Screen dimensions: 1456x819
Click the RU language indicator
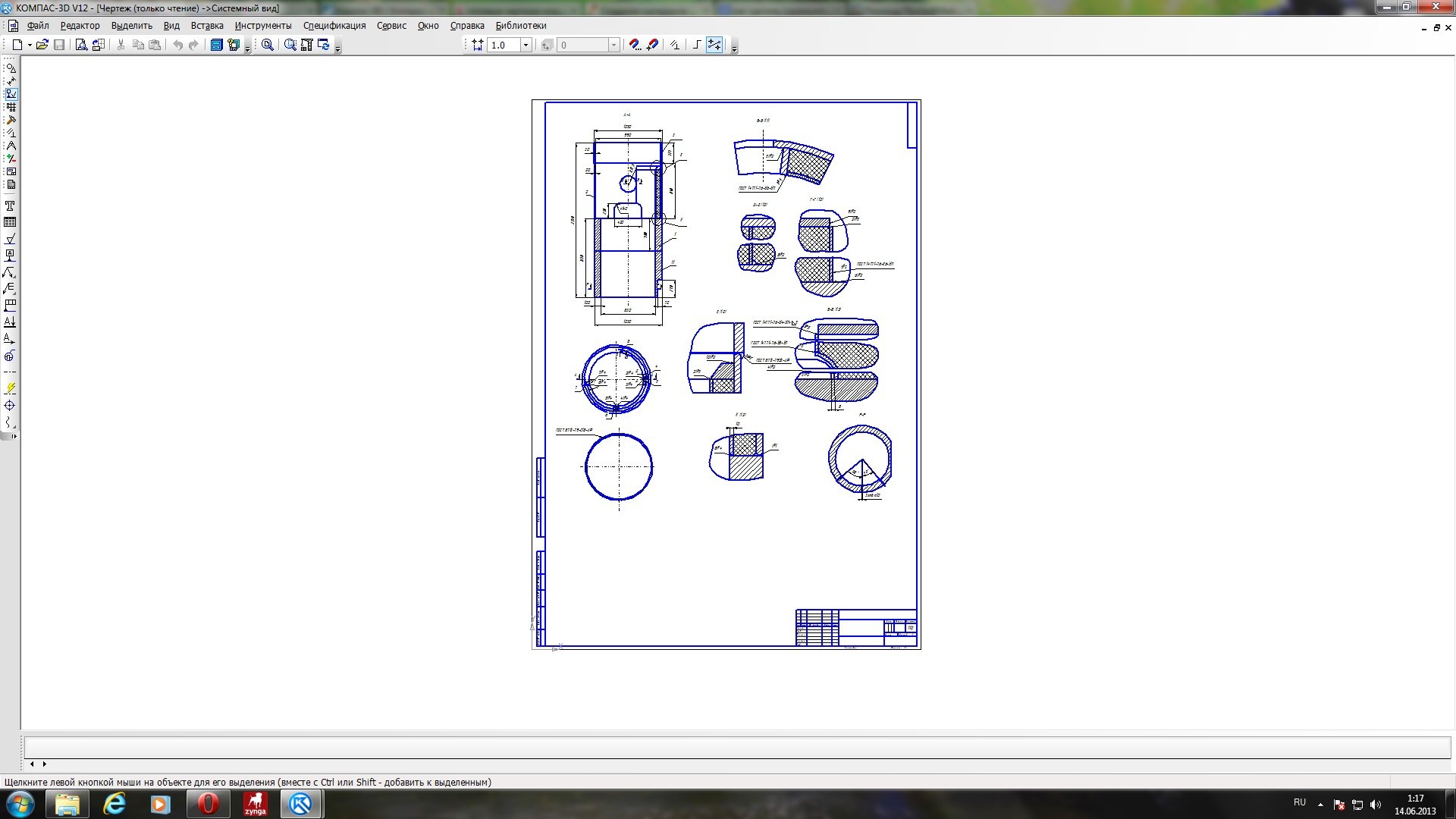[x=1299, y=802]
